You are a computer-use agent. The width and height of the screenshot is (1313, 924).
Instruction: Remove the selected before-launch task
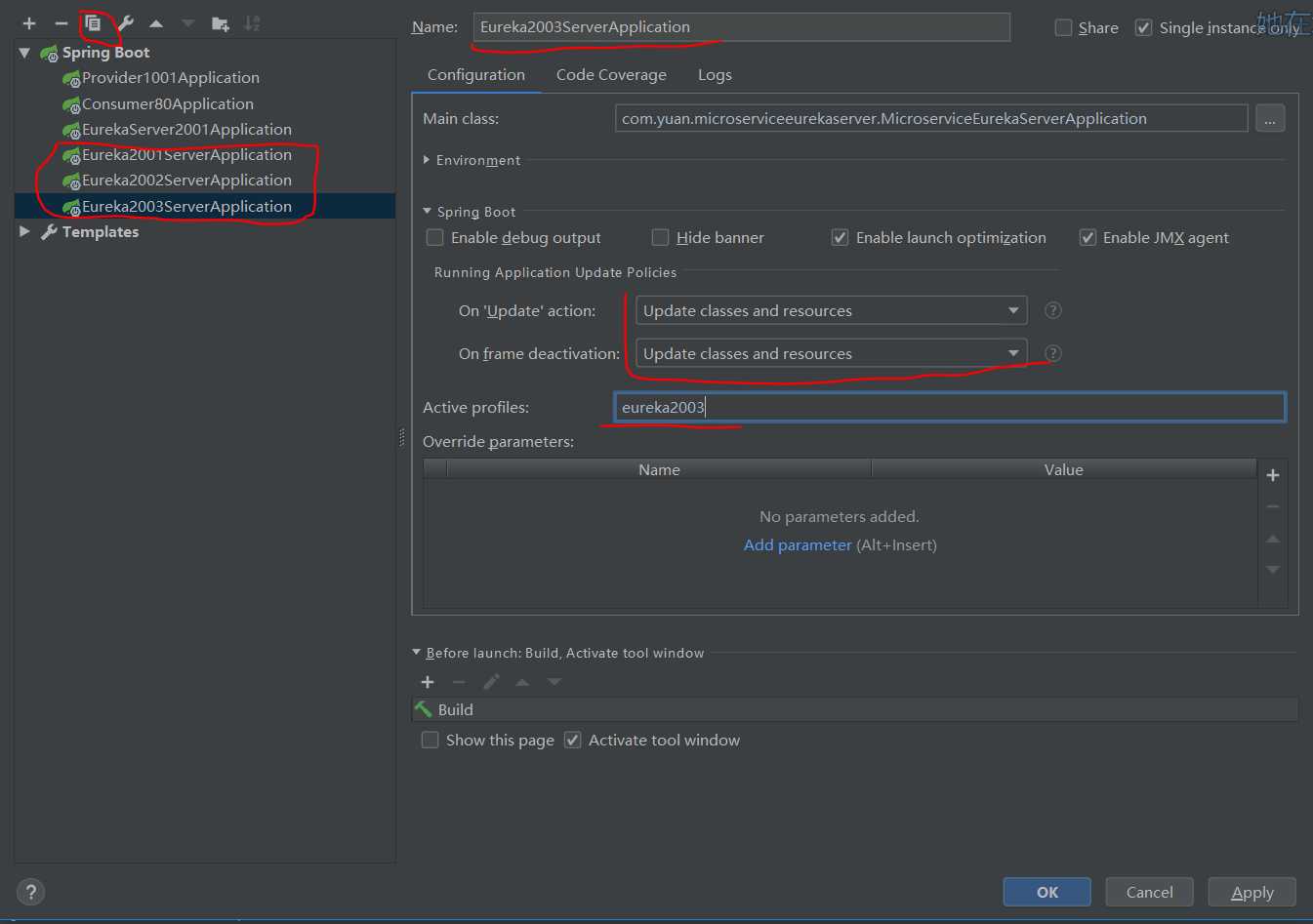point(459,682)
